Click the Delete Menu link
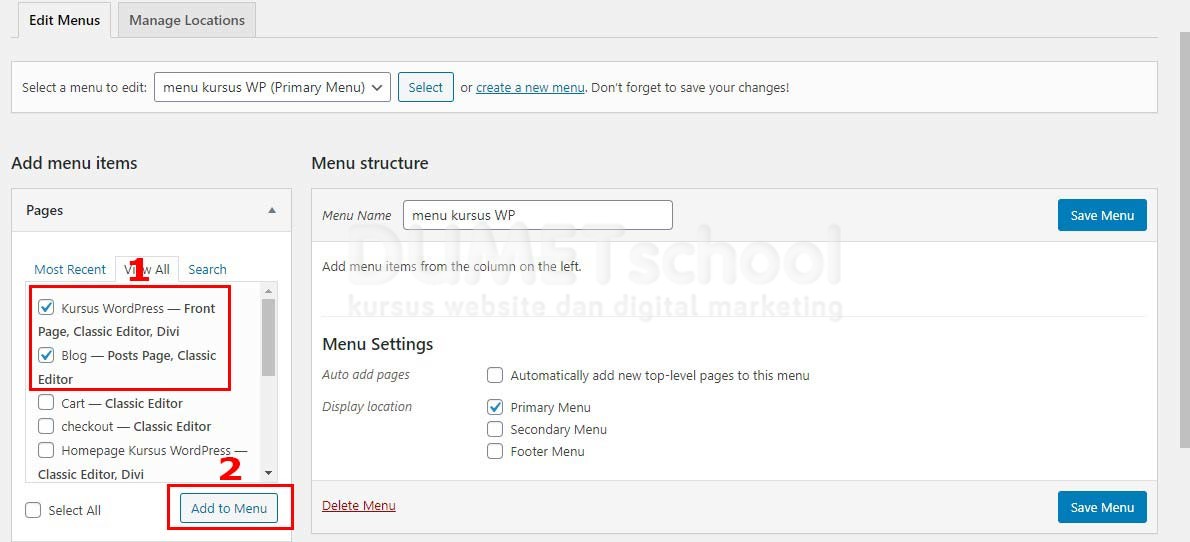Screen dimensions: 1190x542 (359, 506)
